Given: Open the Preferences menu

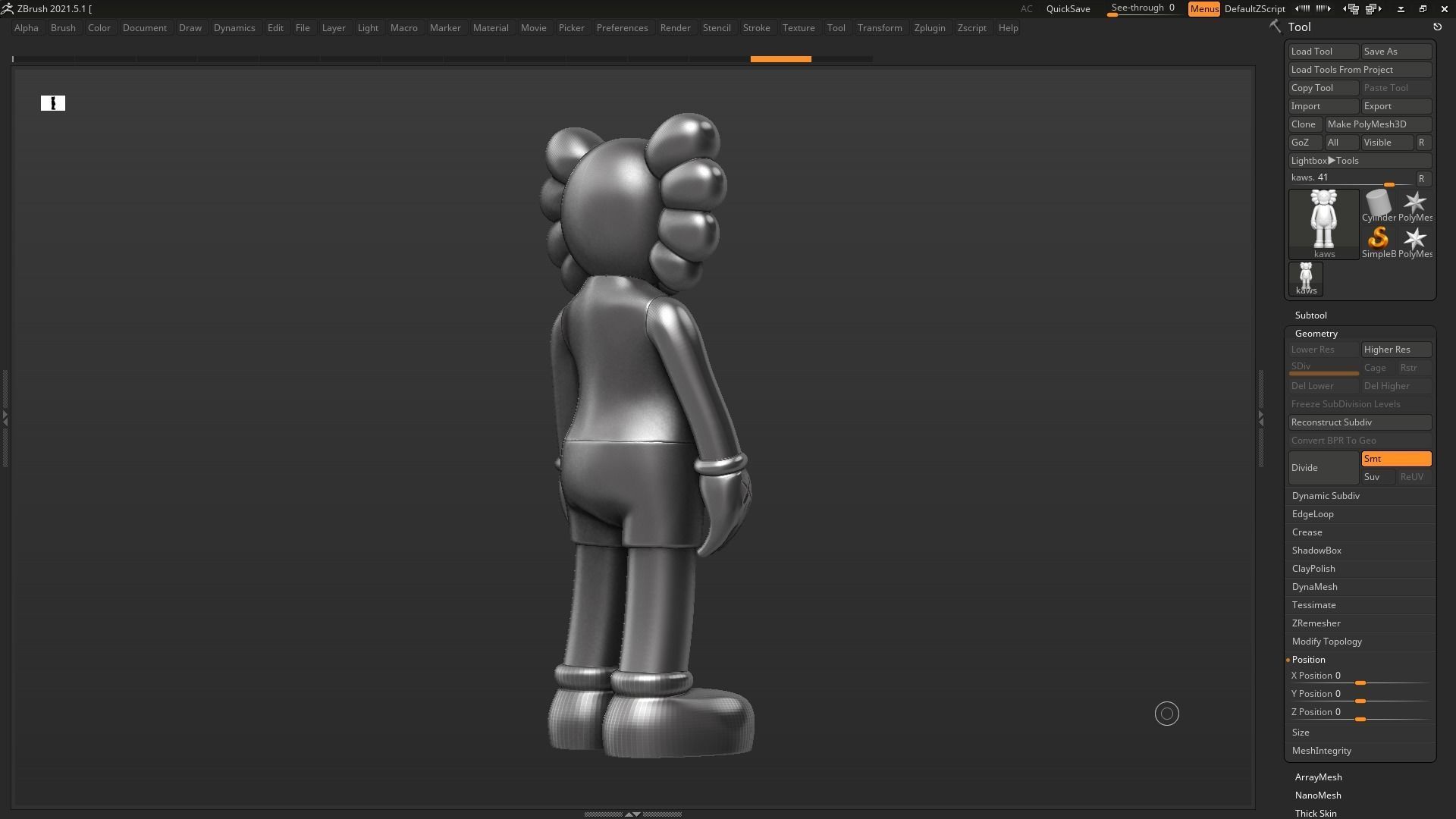Looking at the screenshot, I should pyautogui.click(x=622, y=28).
